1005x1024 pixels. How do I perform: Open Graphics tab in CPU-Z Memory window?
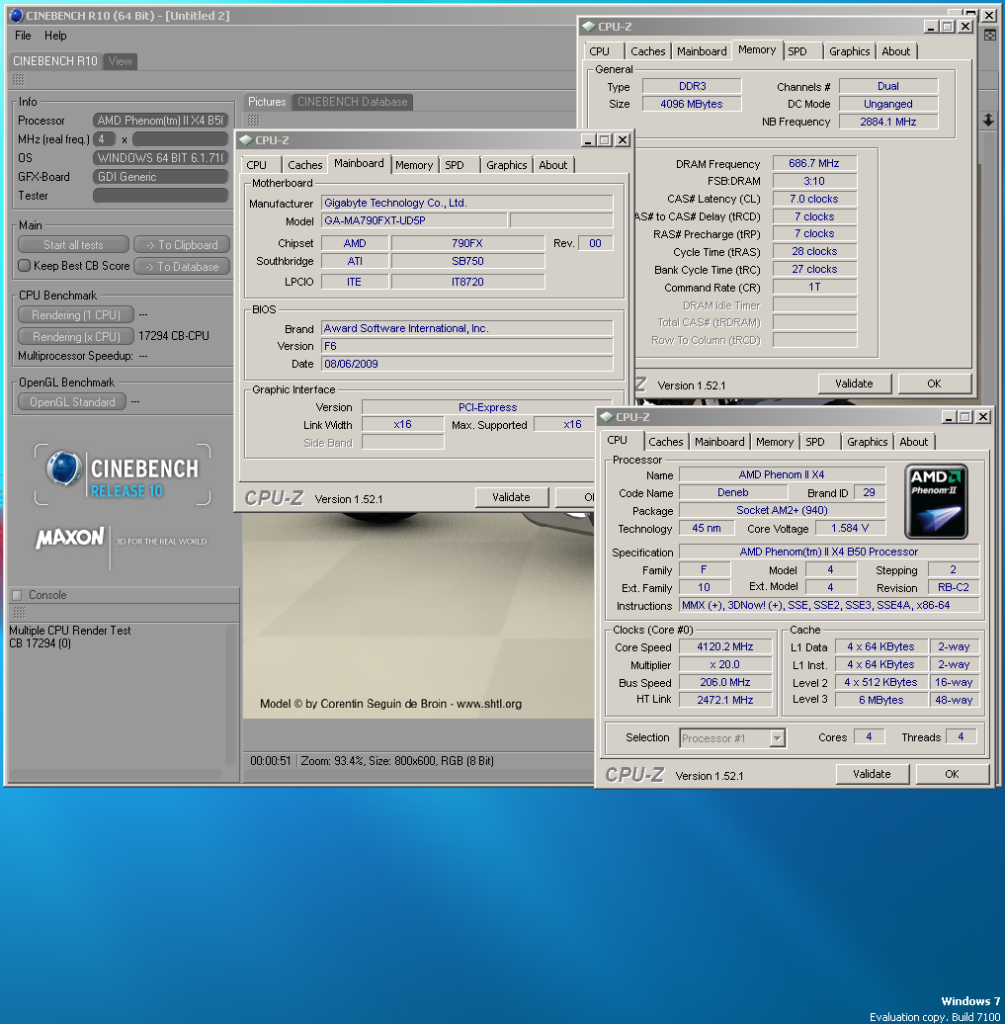pos(849,51)
